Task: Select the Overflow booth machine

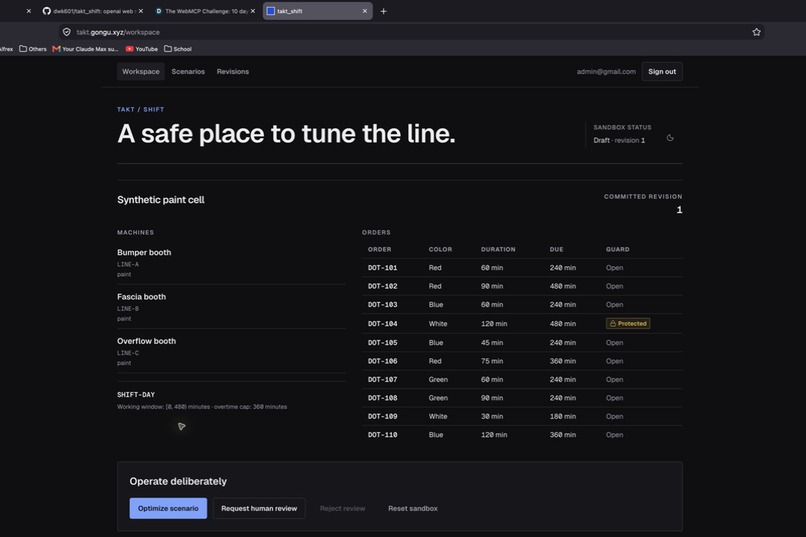Action: [x=146, y=341]
